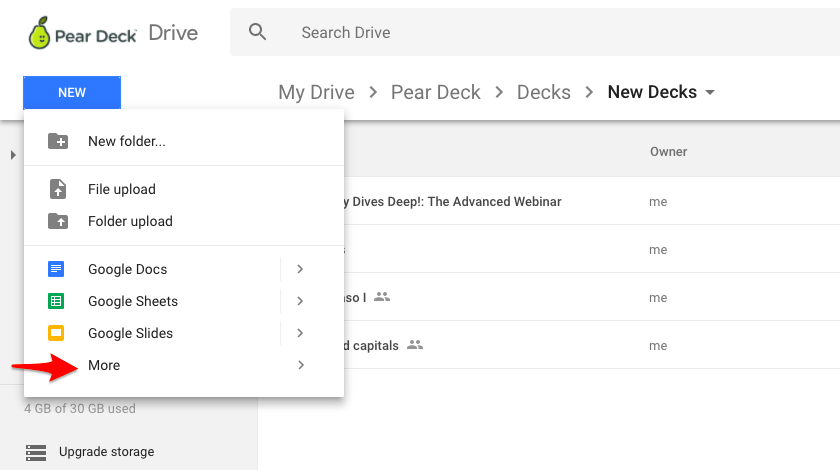Click the blue NEW button
This screenshot has width=840, height=470.
(72, 93)
